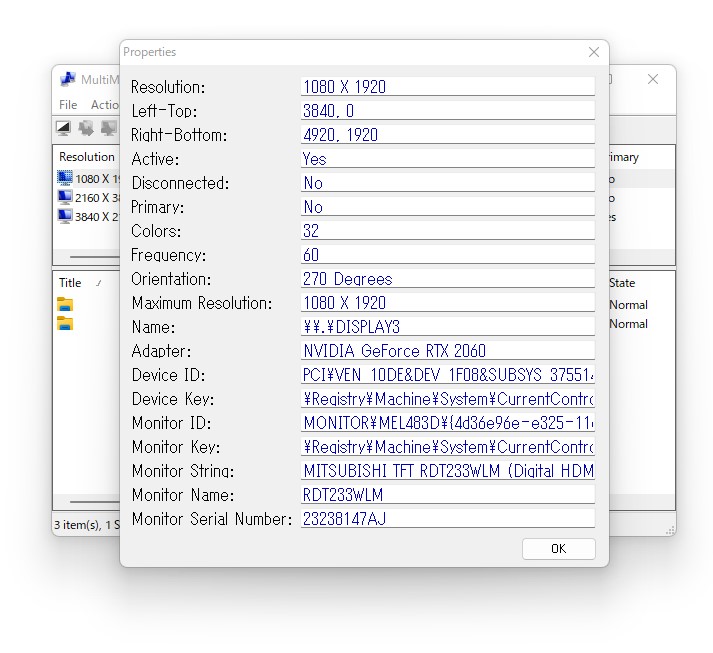Sort by the Resolution column header
Screen dimensions: 713x653
[x=87, y=157]
